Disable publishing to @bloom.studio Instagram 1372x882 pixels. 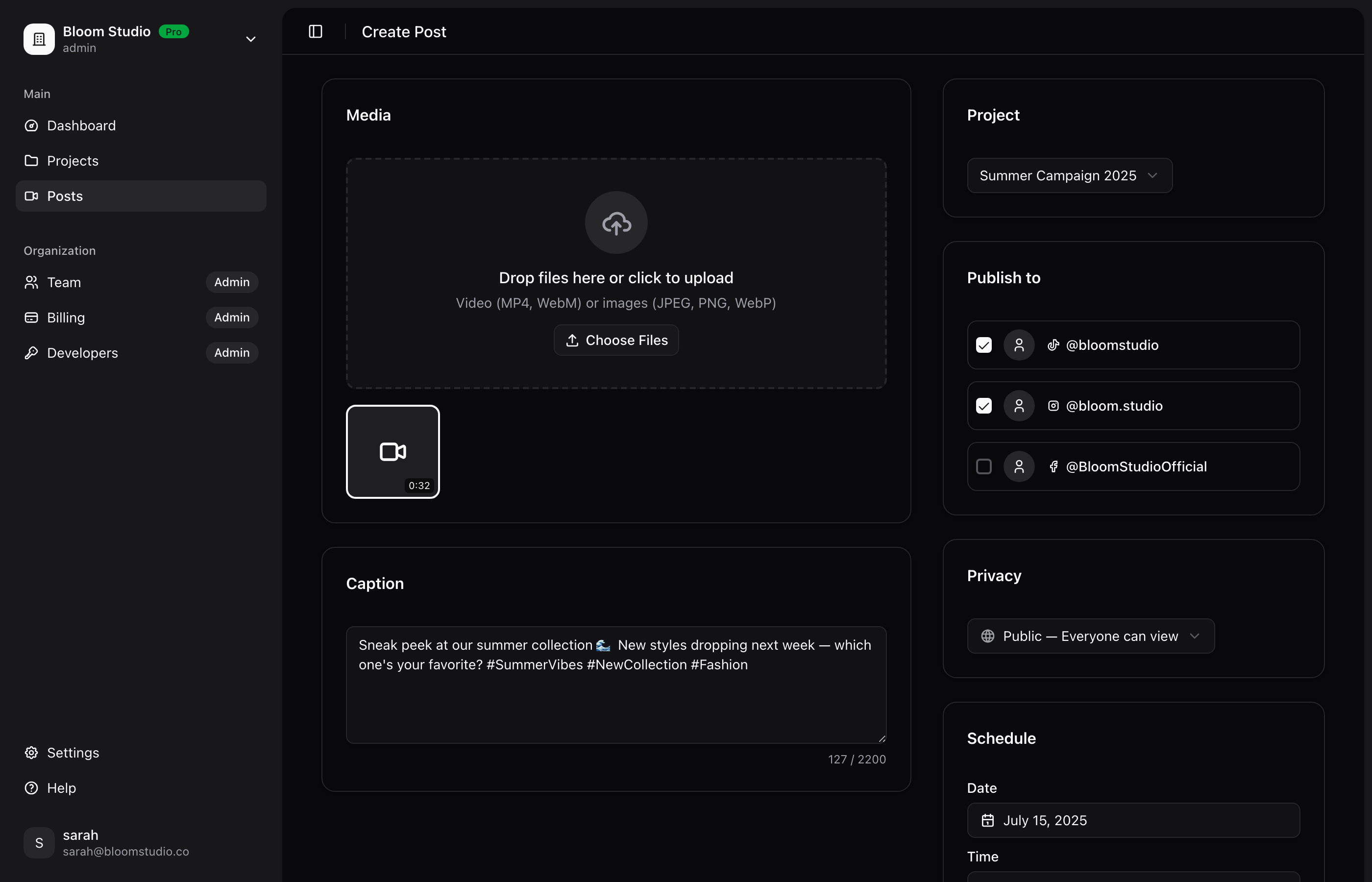[984, 406]
